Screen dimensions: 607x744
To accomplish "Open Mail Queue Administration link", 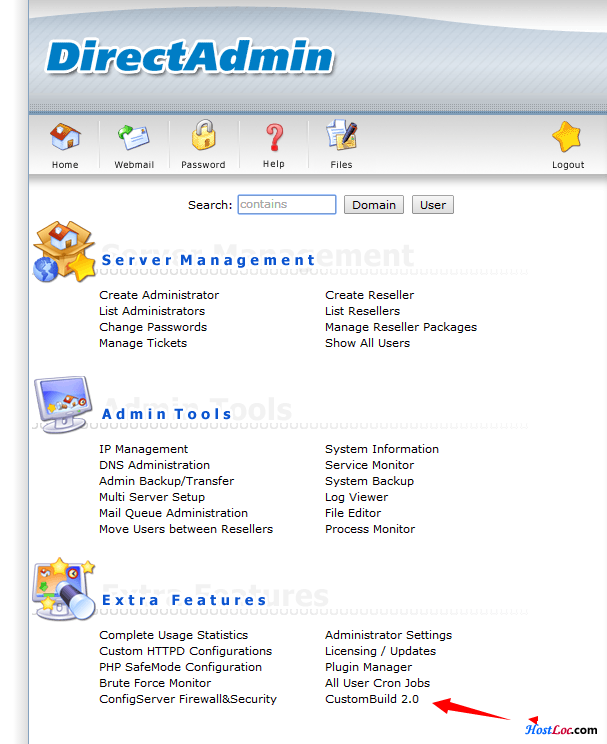I will [x=173, y=513].
